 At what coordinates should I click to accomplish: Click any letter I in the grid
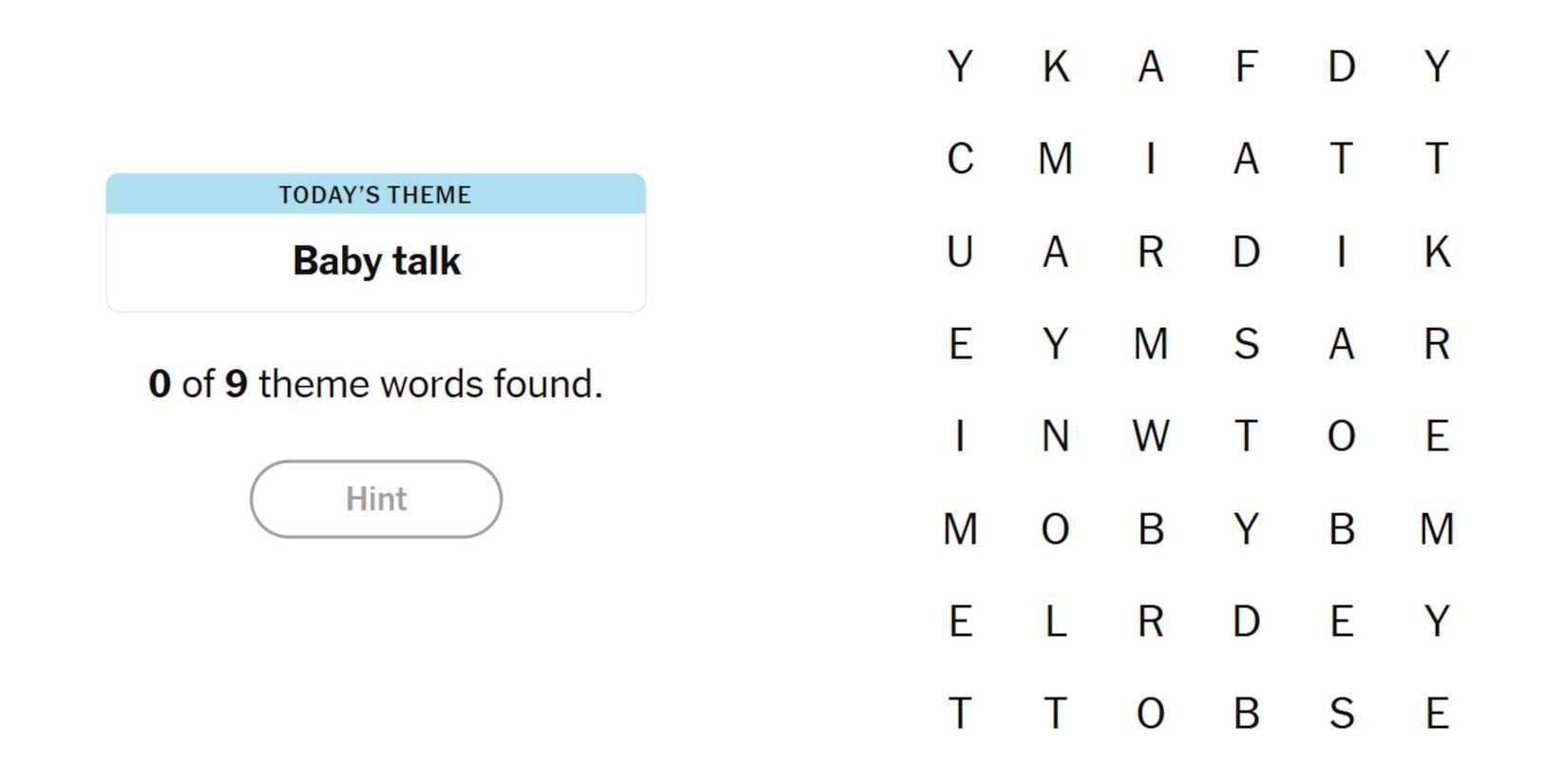coord(1151,160)
